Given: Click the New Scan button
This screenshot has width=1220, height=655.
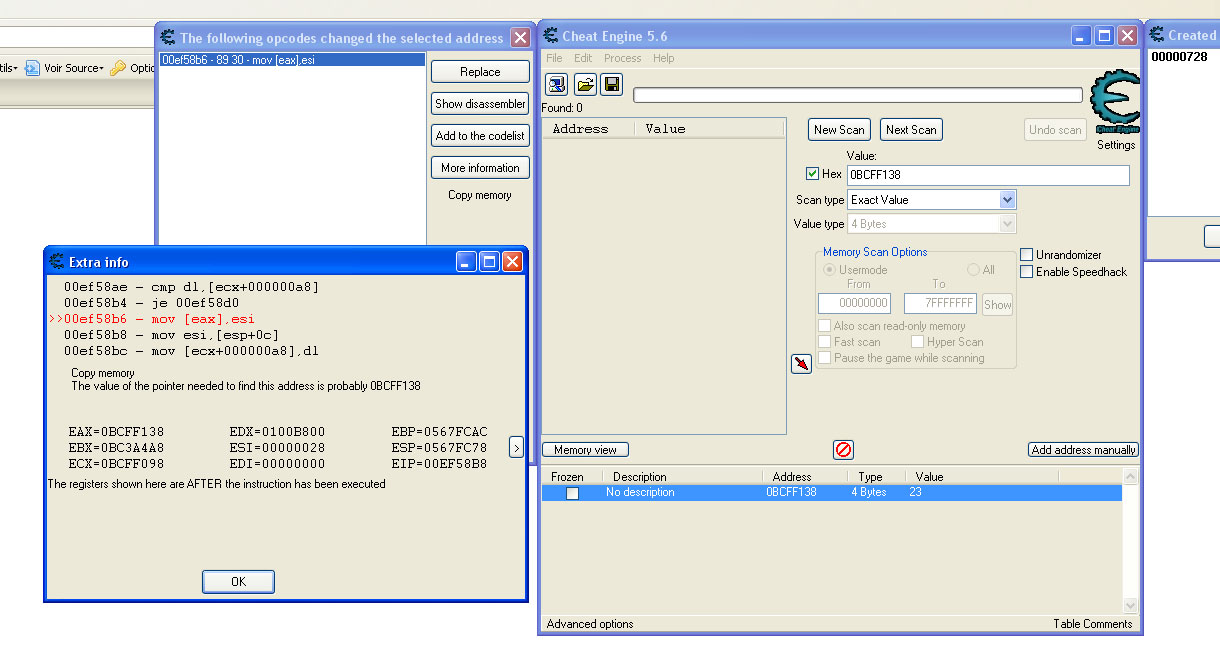Looking at the screenshot, I should [x=839, y=129].
